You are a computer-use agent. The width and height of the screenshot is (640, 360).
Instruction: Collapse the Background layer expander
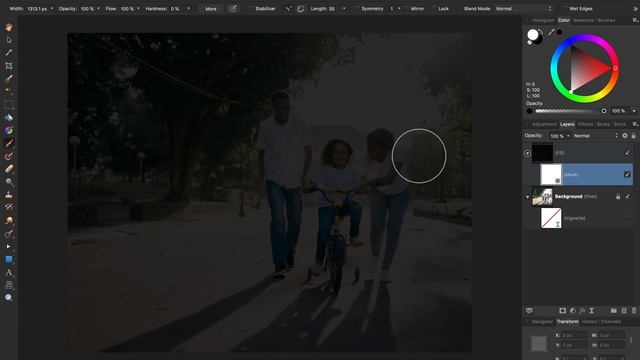pos(527,197)
